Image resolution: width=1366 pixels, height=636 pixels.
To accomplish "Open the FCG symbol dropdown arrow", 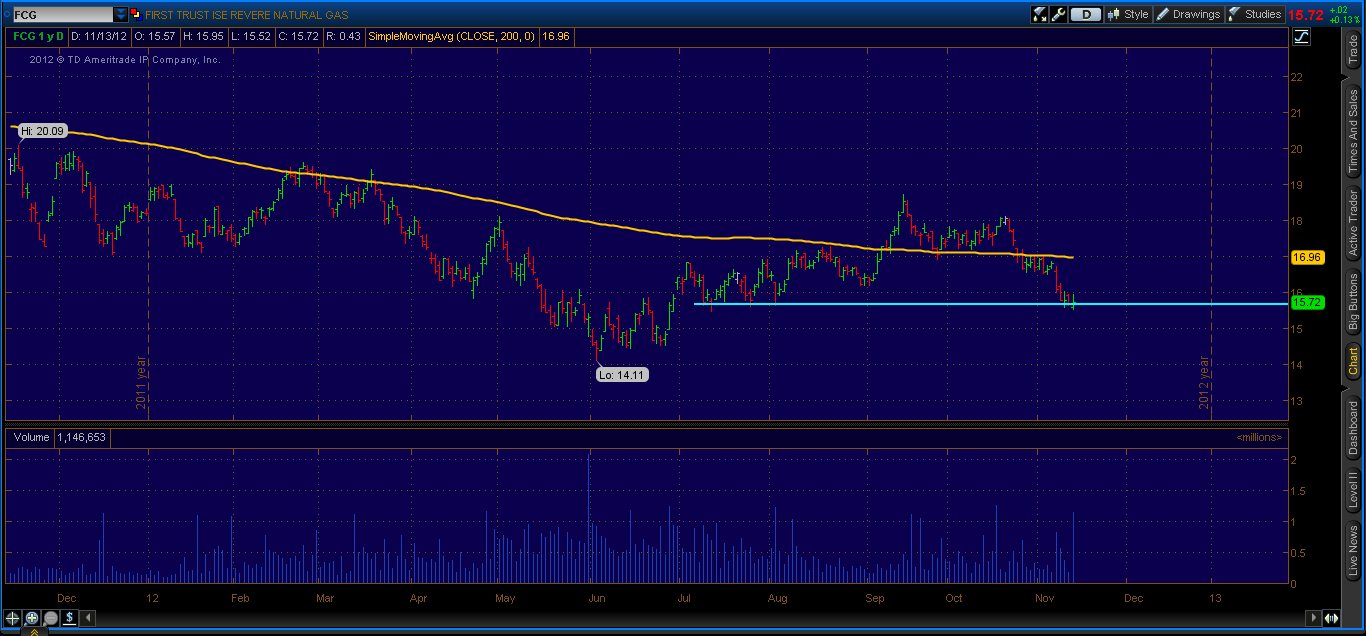I will pos(121,15).
